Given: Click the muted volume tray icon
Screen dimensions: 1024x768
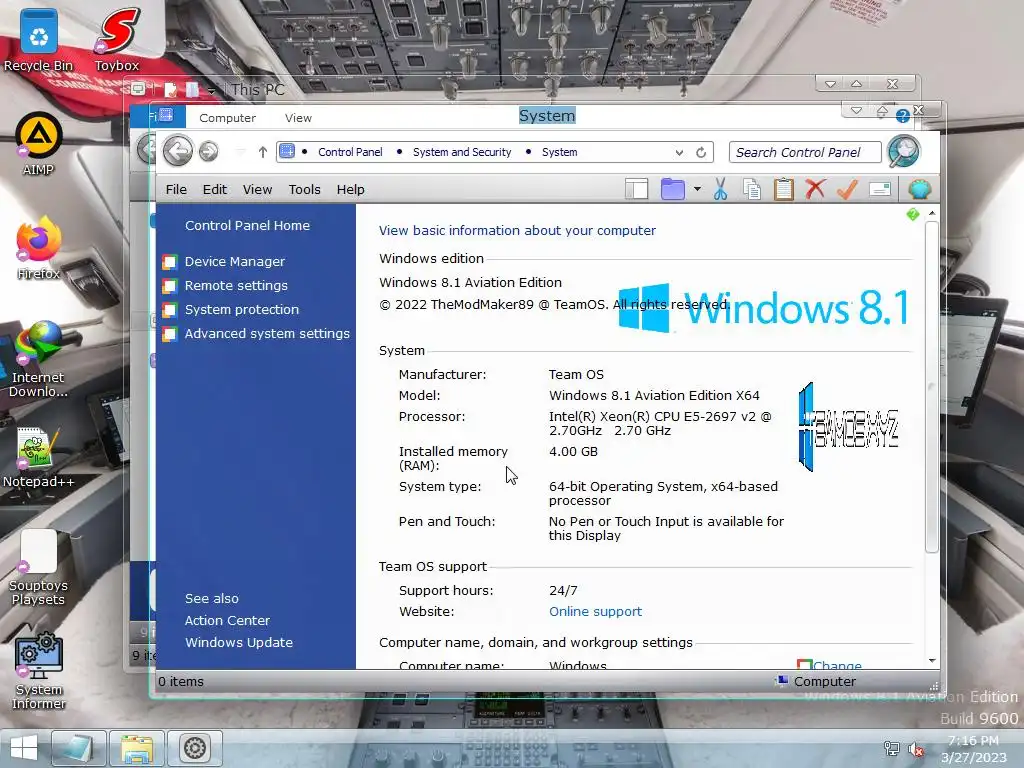Looking at the screenshot, I should click(x=916, y=750).
